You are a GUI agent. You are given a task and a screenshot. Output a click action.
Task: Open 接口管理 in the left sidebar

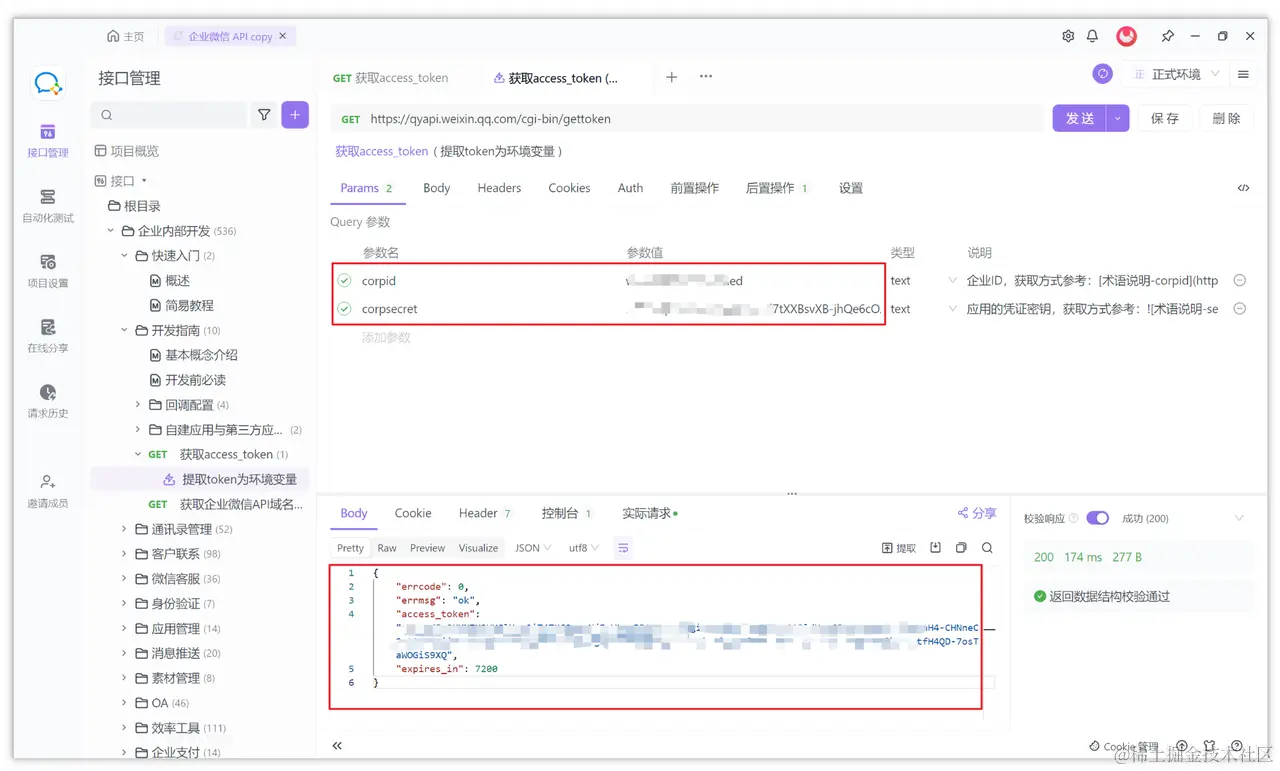tap(47, 141)
